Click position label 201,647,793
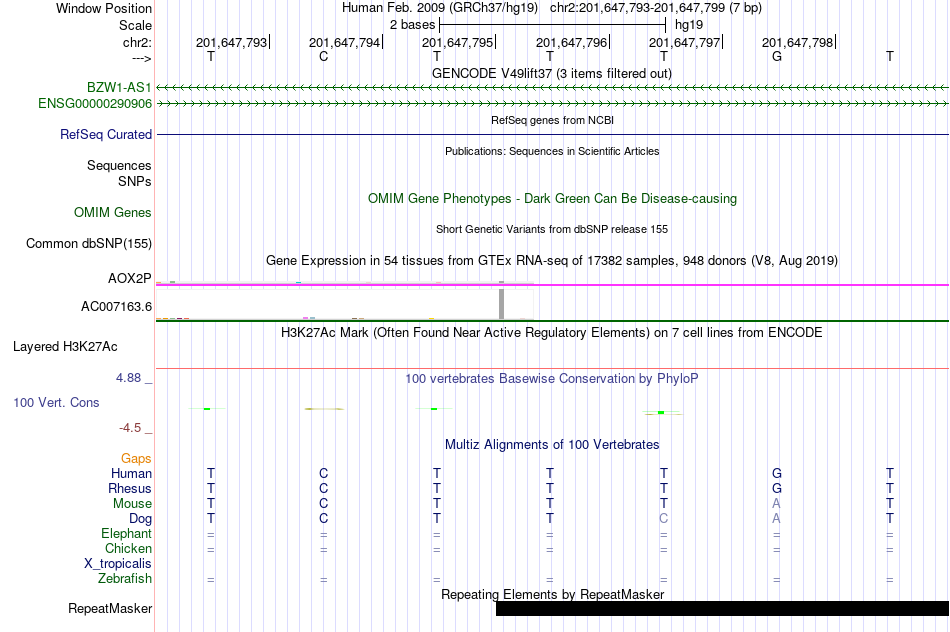Screen dimensions: 950x632 [231, 42]
